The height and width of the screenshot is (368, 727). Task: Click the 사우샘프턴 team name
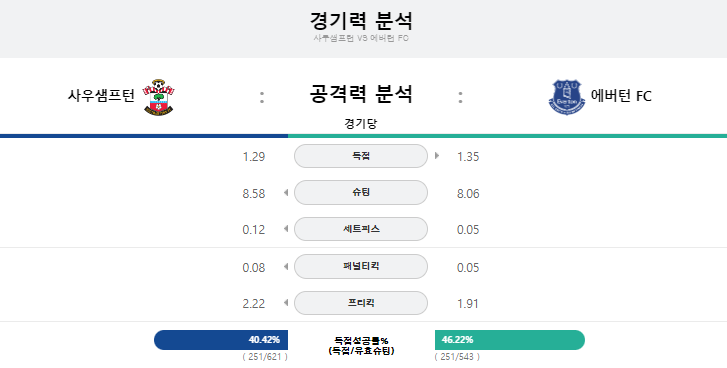pos(101,96)
